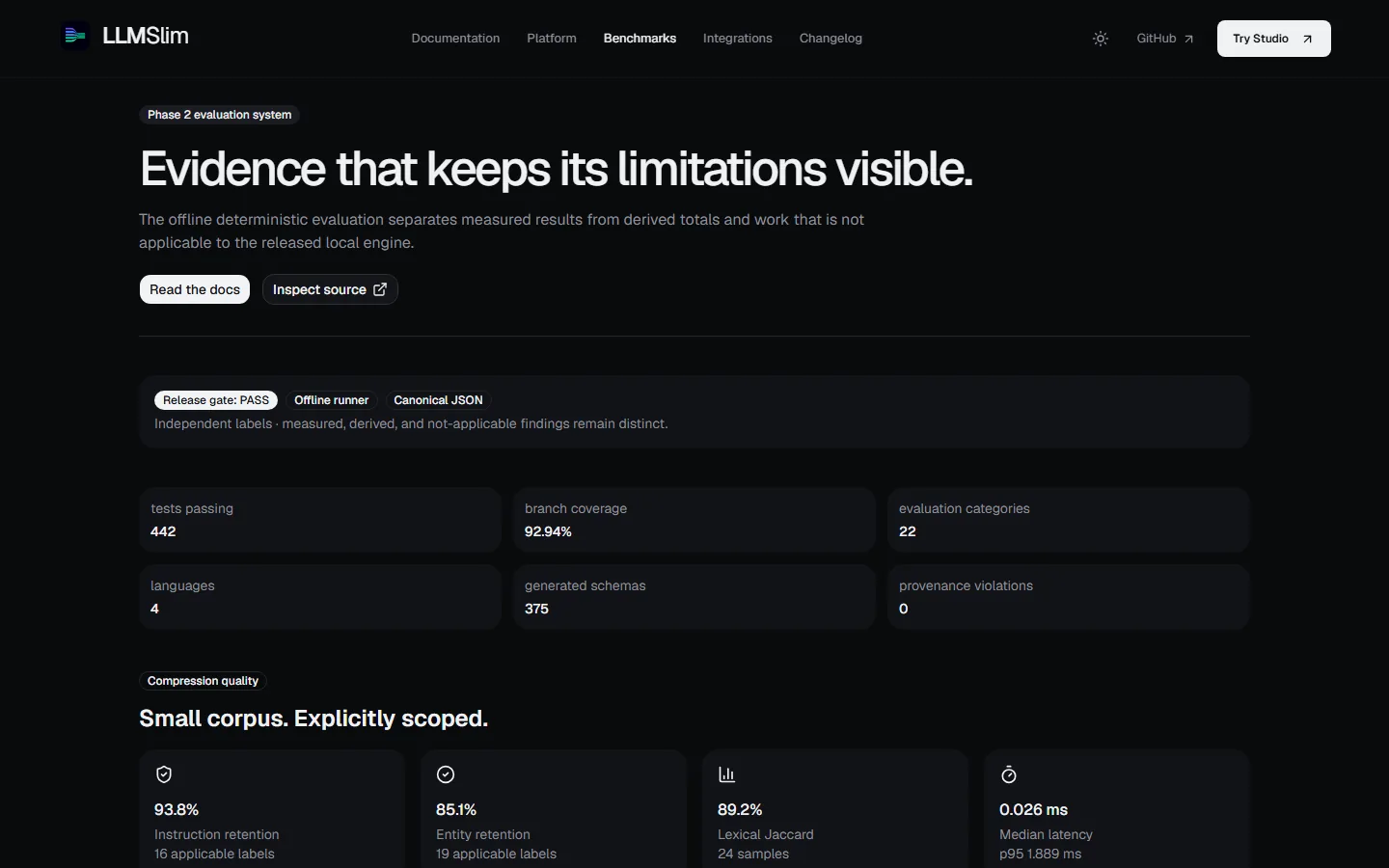Viewport: 1389px width, 868px height.
Task: Click the 'provenance violations' label
Action: point(966,585)
